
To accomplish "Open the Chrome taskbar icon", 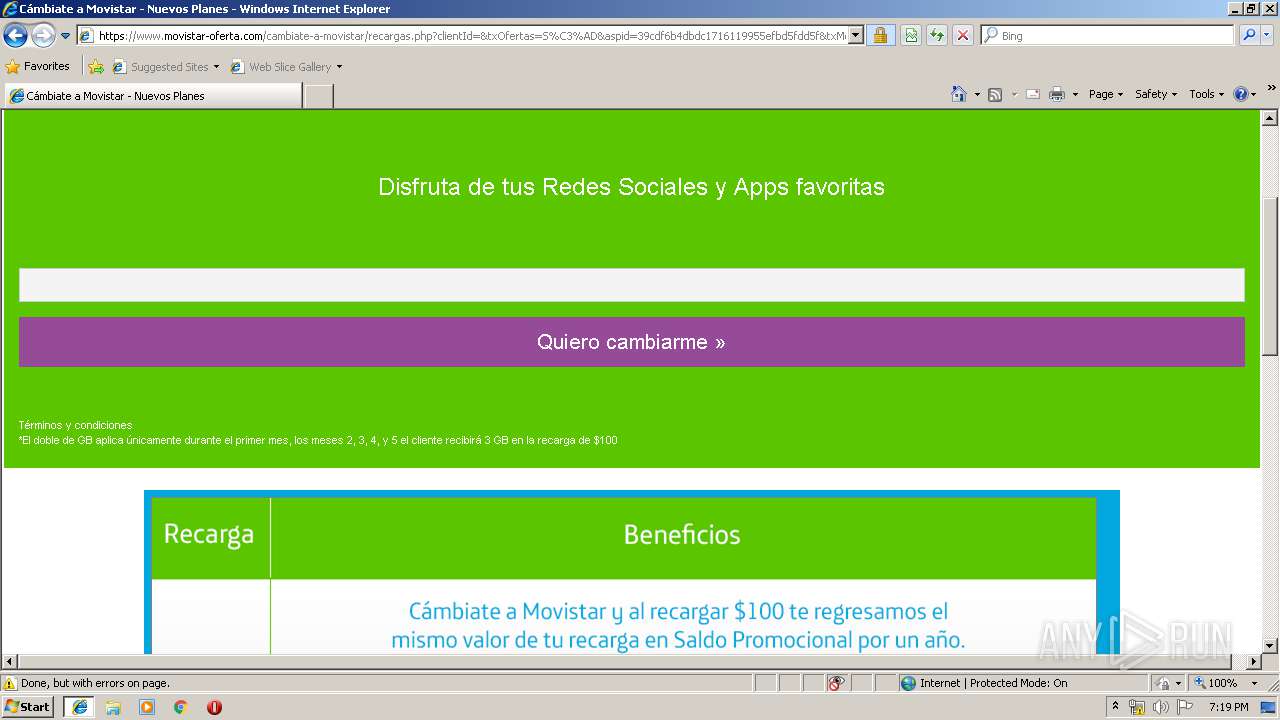I will 180,707.
